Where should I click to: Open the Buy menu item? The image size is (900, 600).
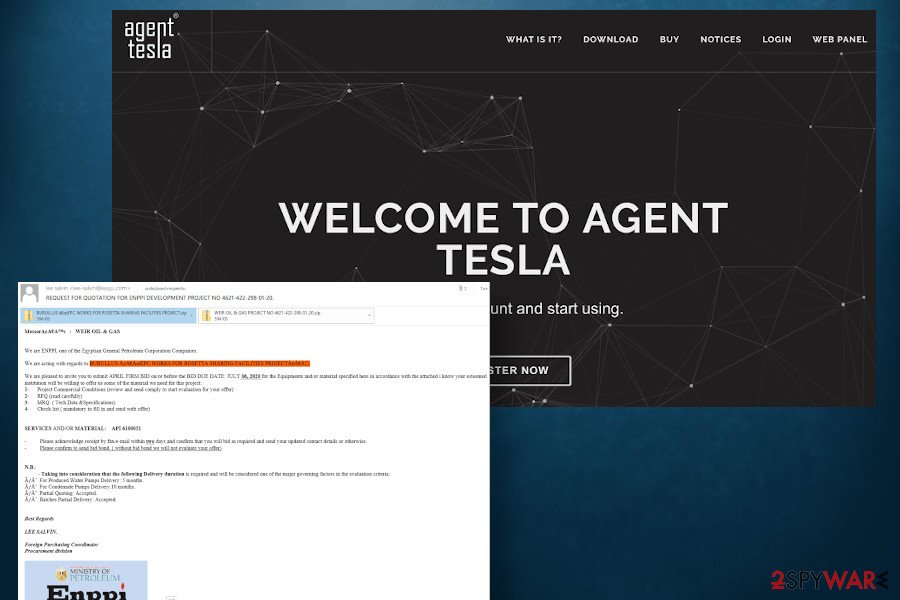tap(669, 40)
